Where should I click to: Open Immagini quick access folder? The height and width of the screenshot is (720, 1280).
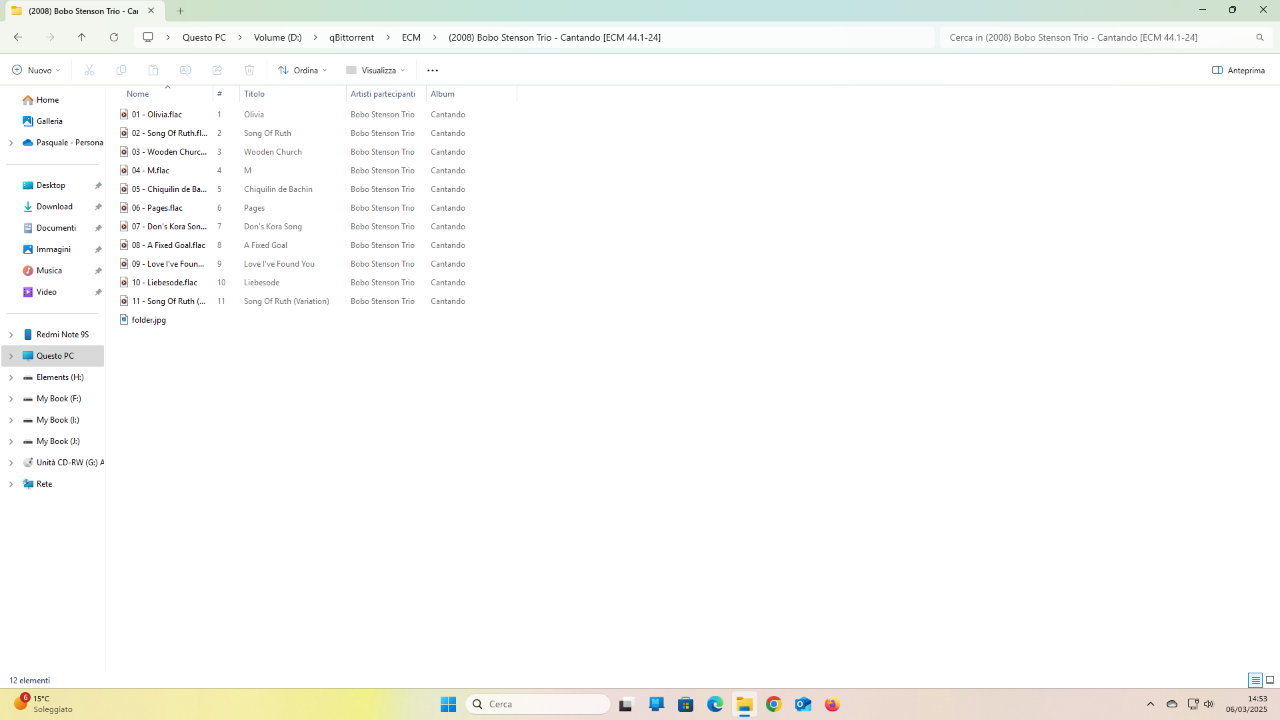[53, 249]
